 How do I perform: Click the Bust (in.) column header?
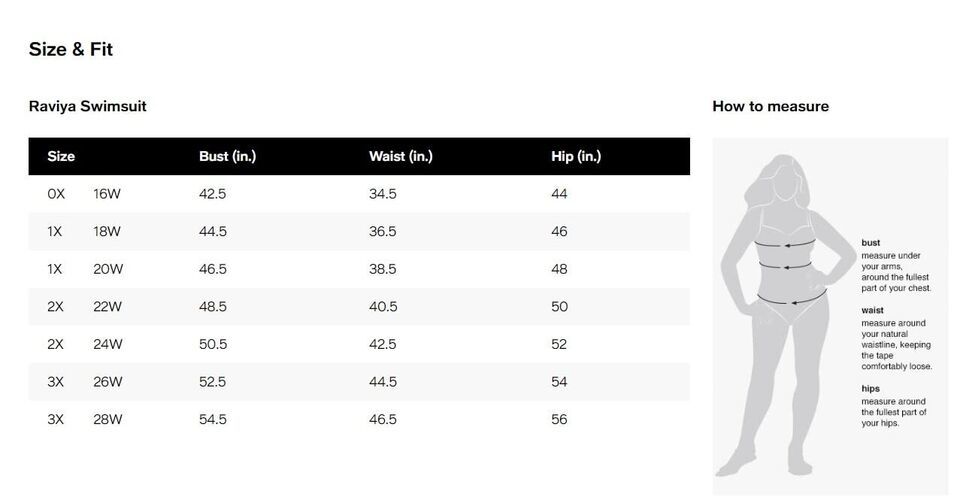(x=228, y=156)
